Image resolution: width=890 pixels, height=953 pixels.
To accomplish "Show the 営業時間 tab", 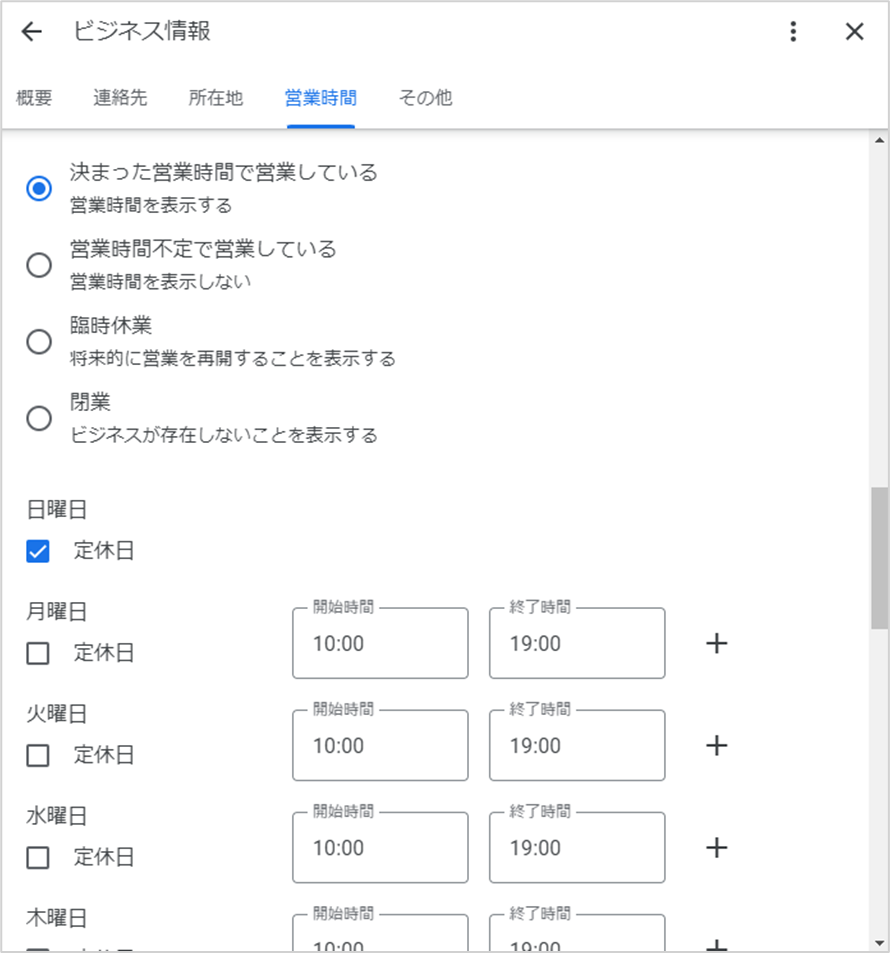I will coord(321,98).
